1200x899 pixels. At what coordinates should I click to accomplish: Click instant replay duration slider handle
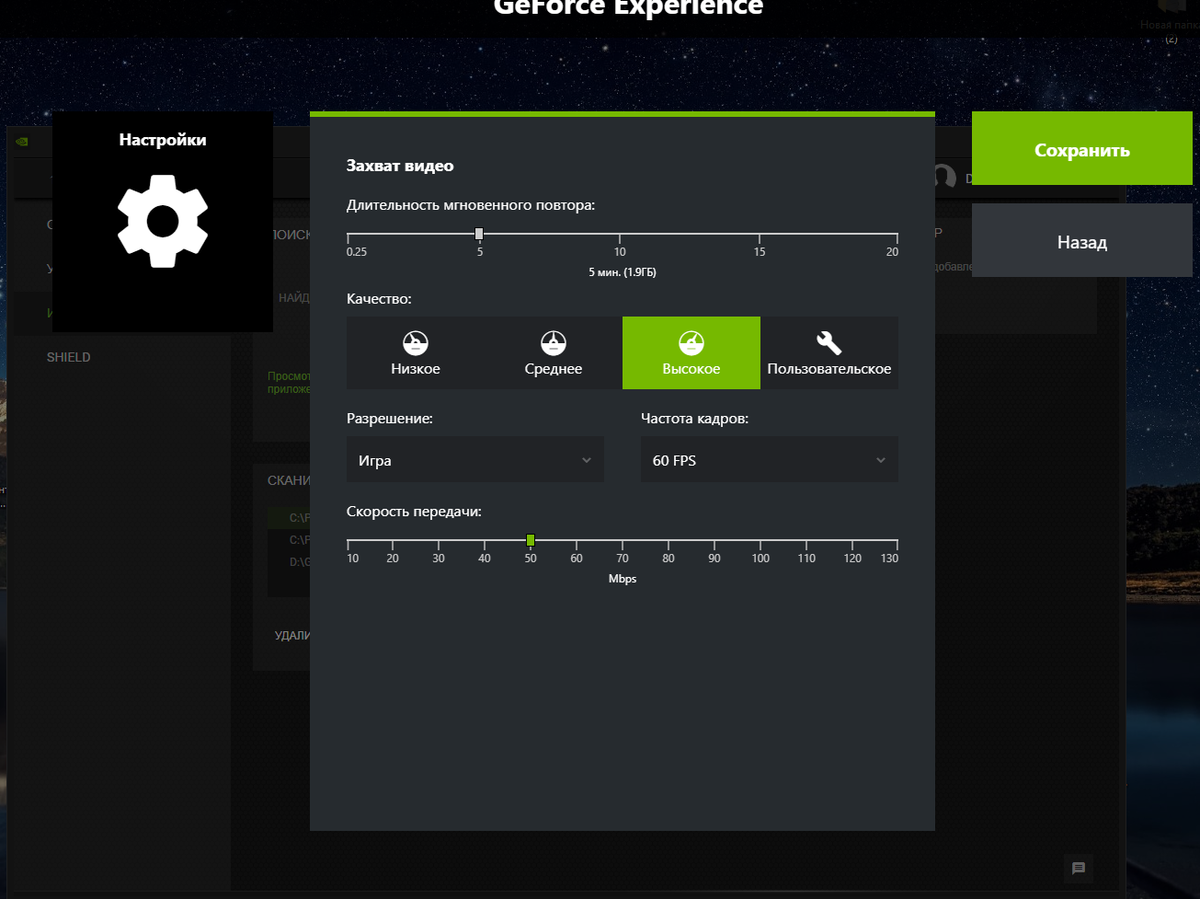point(479,234)
